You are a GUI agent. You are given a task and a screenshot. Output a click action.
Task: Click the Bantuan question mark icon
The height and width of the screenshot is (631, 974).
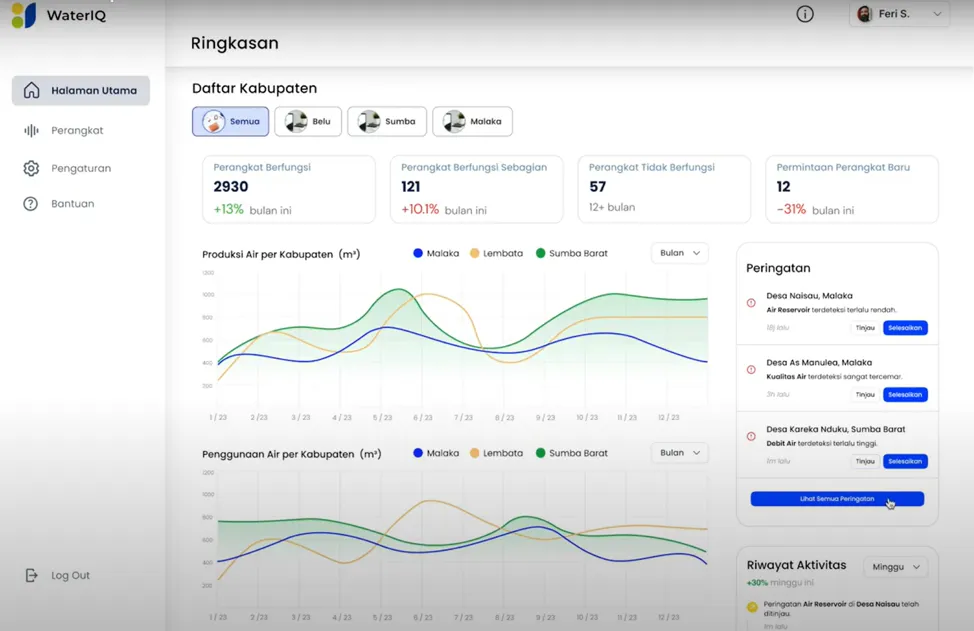[31, 203]
